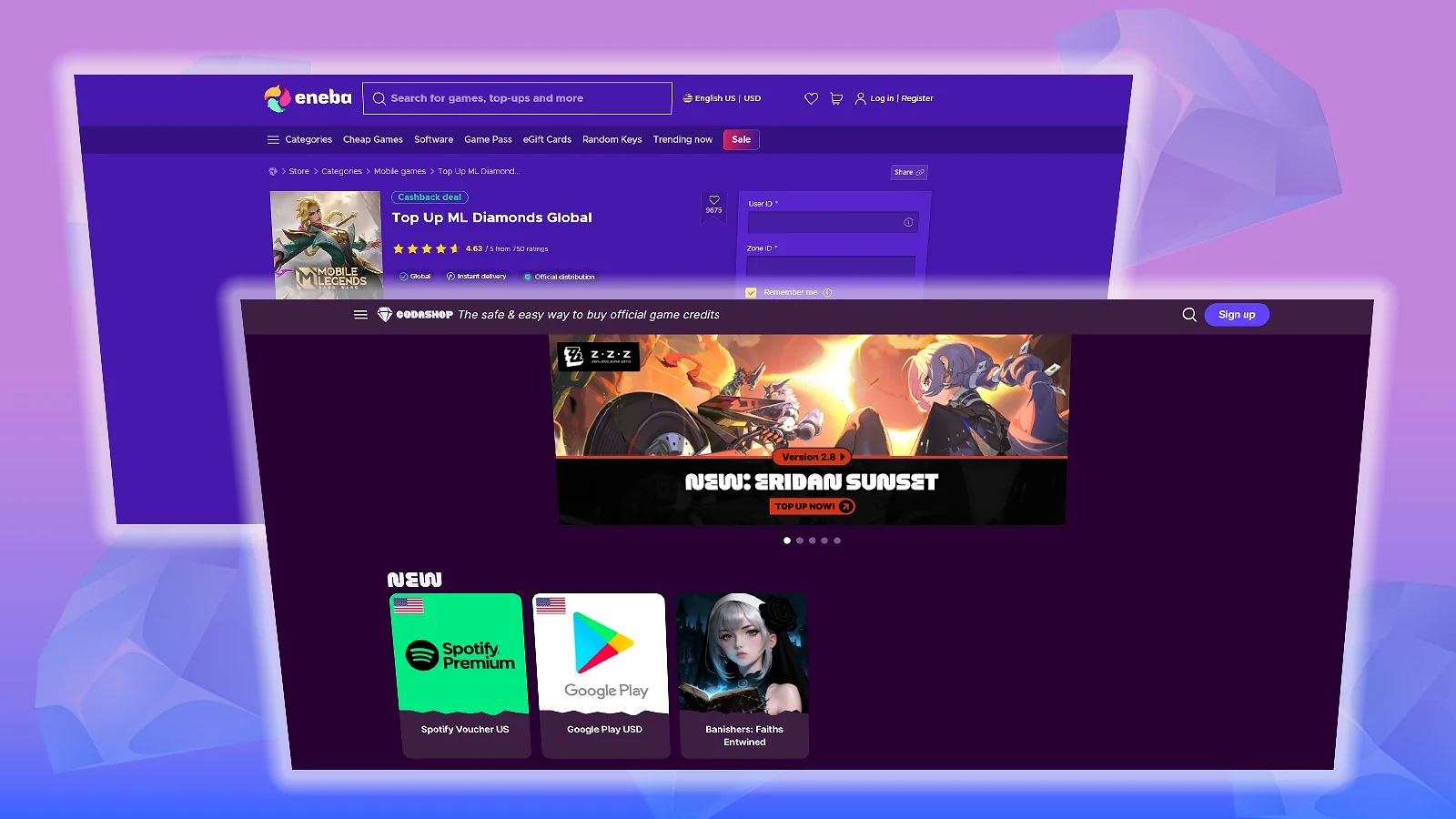Go to Mobile games breadcrumb
The width and height of the screenshot is (1456, 819).
(399, 171)
